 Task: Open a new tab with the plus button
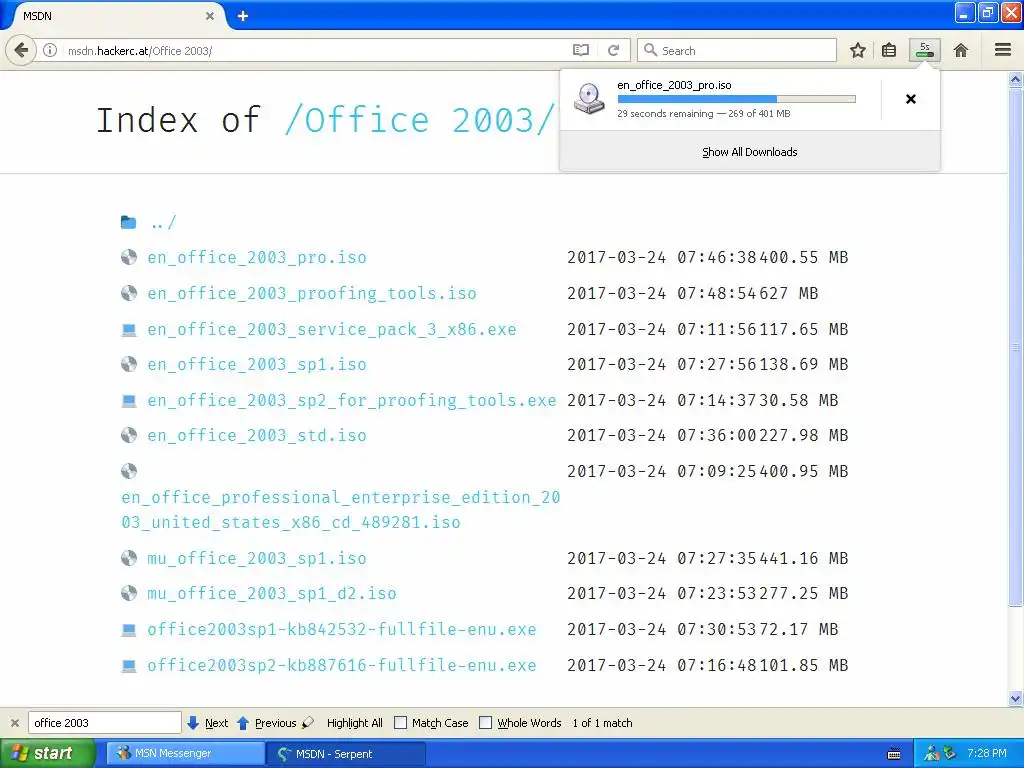click(x=243, y=16)
